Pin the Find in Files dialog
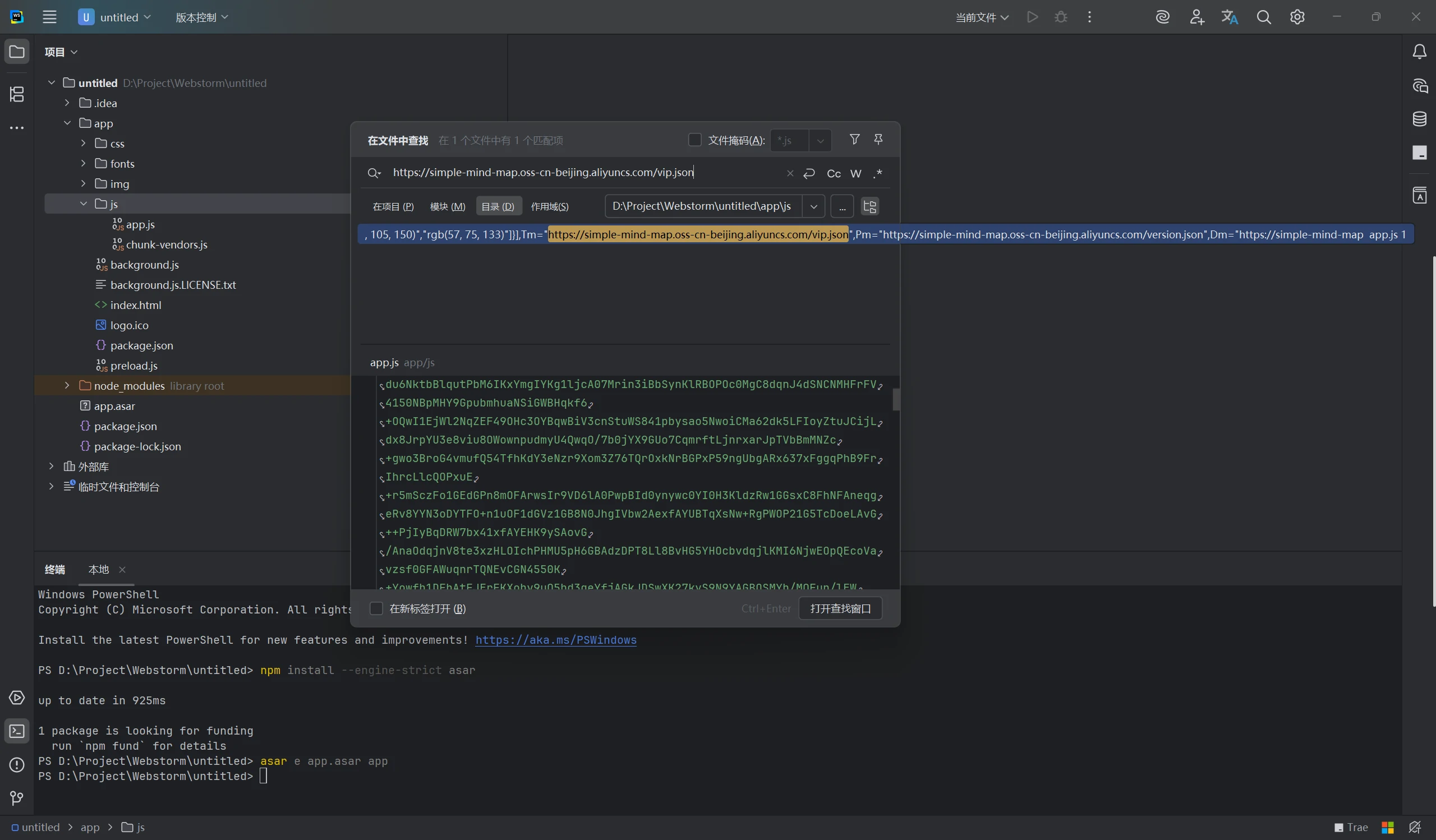Image resolution: width=1436 pixels, height=840 pixels. coord(878,140)
